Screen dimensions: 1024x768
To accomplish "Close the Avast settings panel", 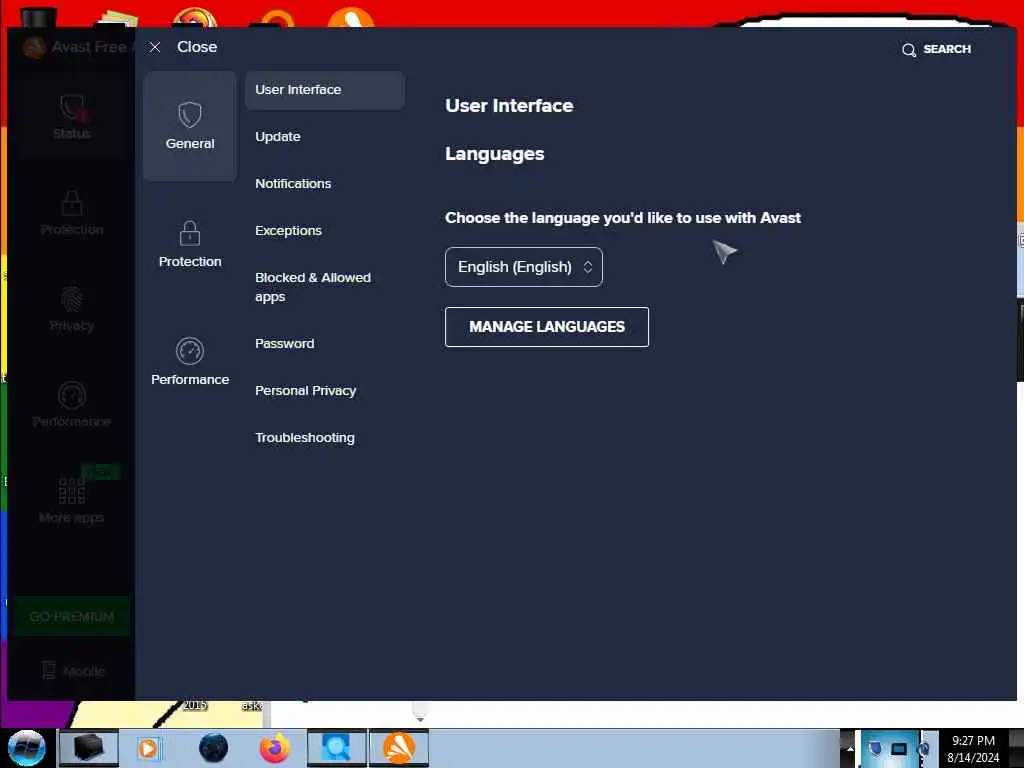I will pyautogui.click(x=183, y=47).
